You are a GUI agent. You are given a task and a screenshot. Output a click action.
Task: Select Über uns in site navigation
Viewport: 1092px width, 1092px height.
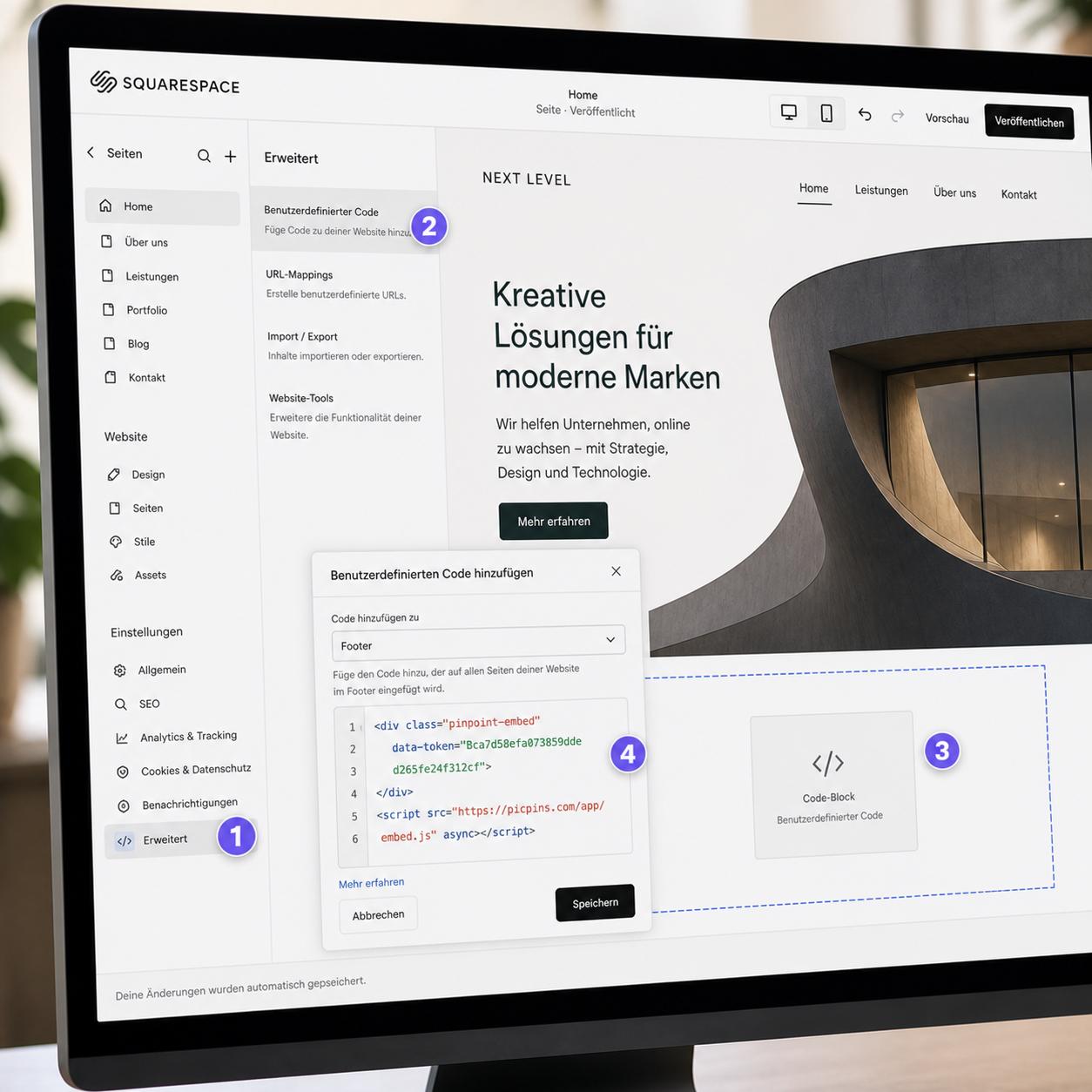click(x=955, y=192)
